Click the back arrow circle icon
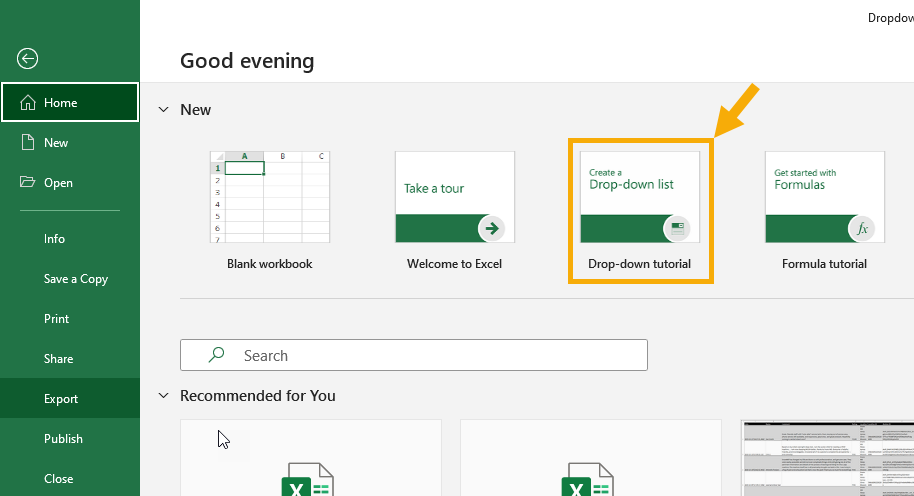 [x=27, y=58]
